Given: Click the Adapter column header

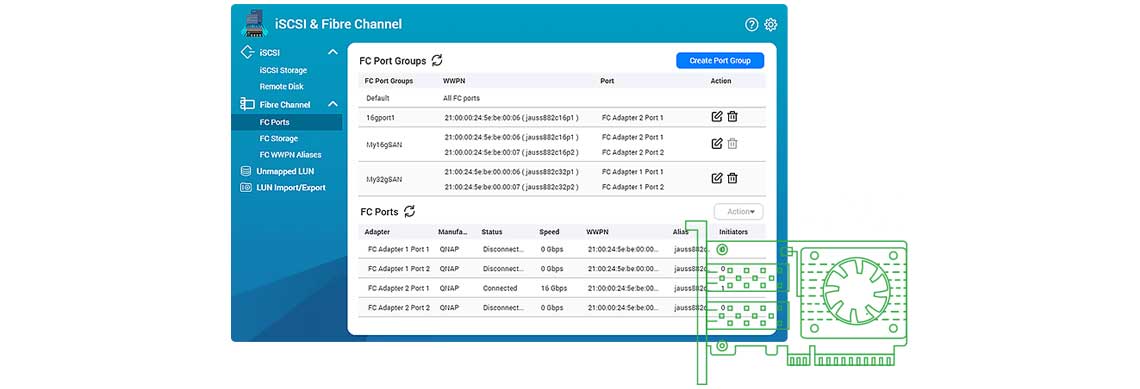Looking at the screenshot, I should 377,232.
